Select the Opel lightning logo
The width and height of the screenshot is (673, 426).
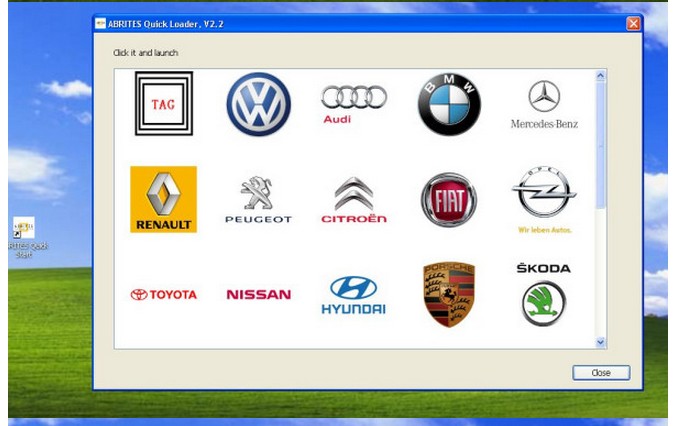(x=544, y=199)
